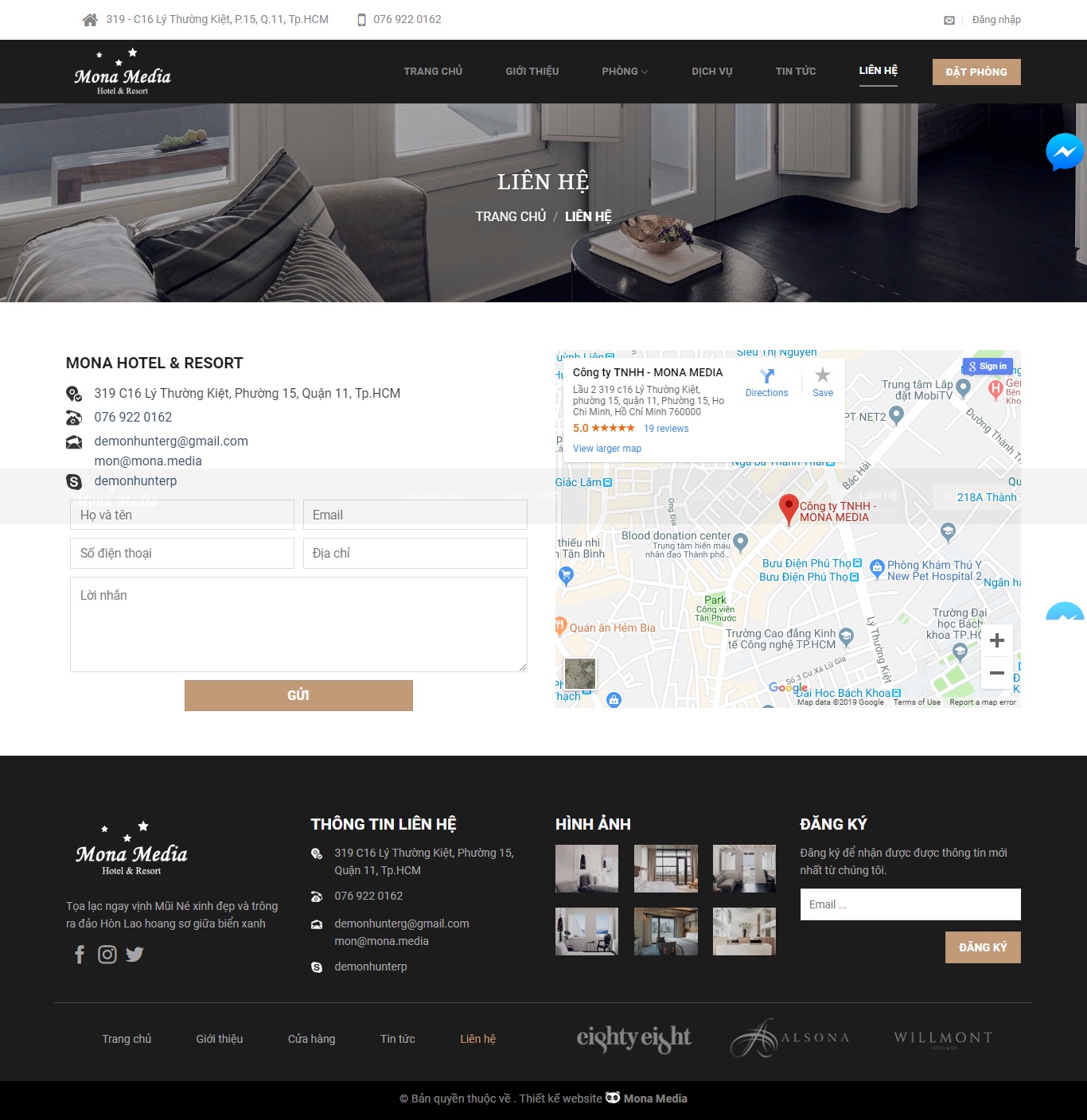Open the top-middle HÌNH ẢNH thumbnail
This screenshot has height=1120, width=1087.
pyautogui.click(x=666, y=869)
